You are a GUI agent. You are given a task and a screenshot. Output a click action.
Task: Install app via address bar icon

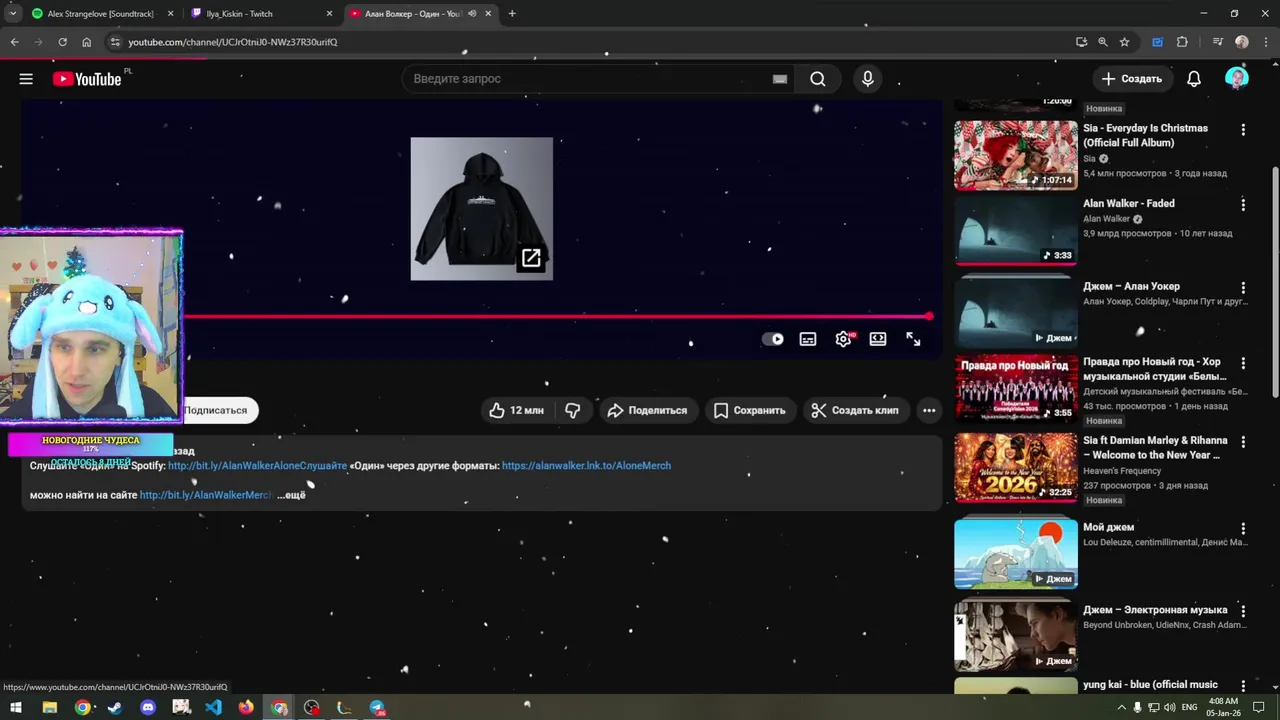tap(1081, 42)
